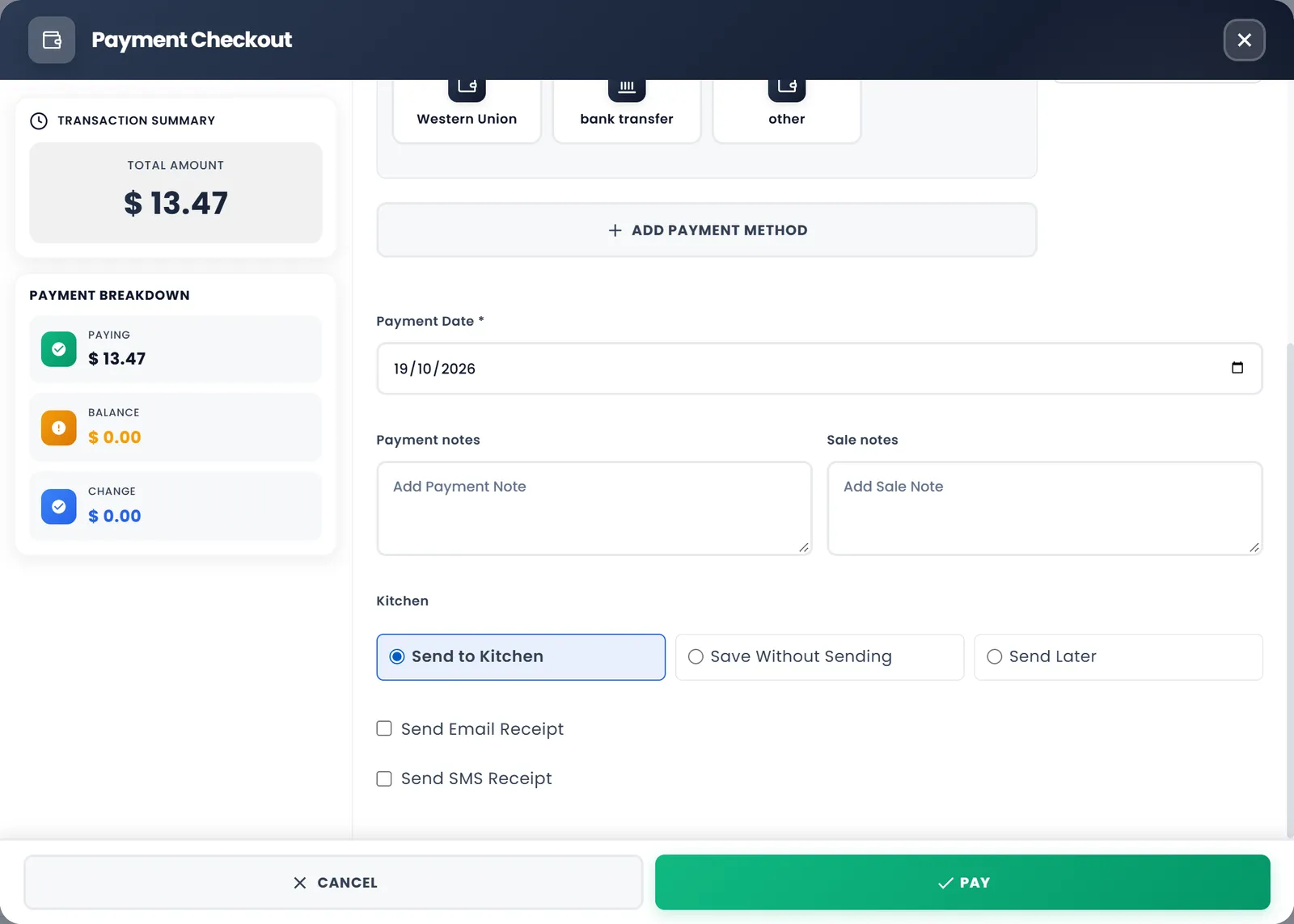Click the orange alert icon beside Balance
Screen dimensions: 1294x924
pos(59,428)
